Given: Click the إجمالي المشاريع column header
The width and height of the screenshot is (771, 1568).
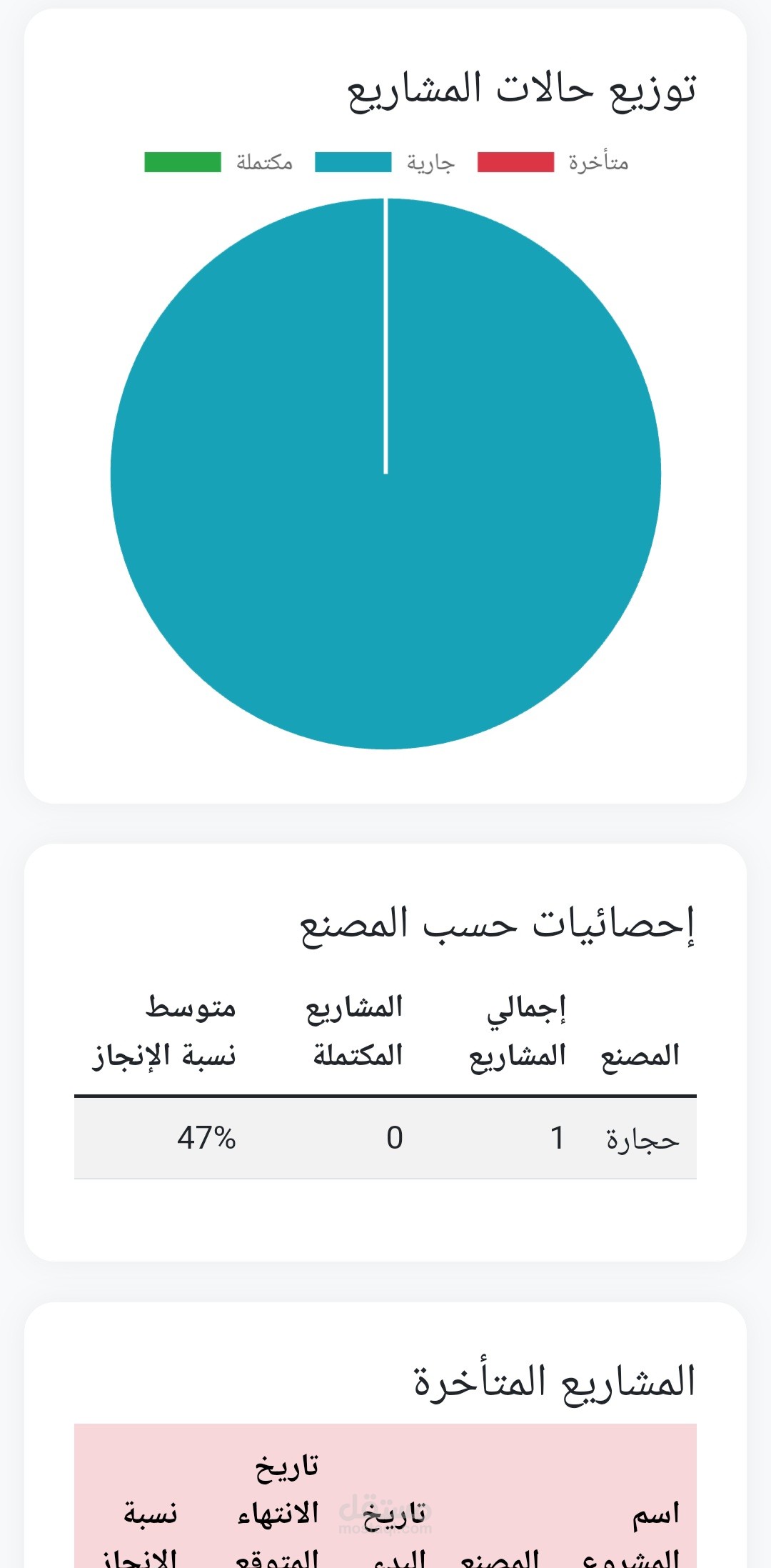Looking at the screenshot, I should click(518, 1031).
